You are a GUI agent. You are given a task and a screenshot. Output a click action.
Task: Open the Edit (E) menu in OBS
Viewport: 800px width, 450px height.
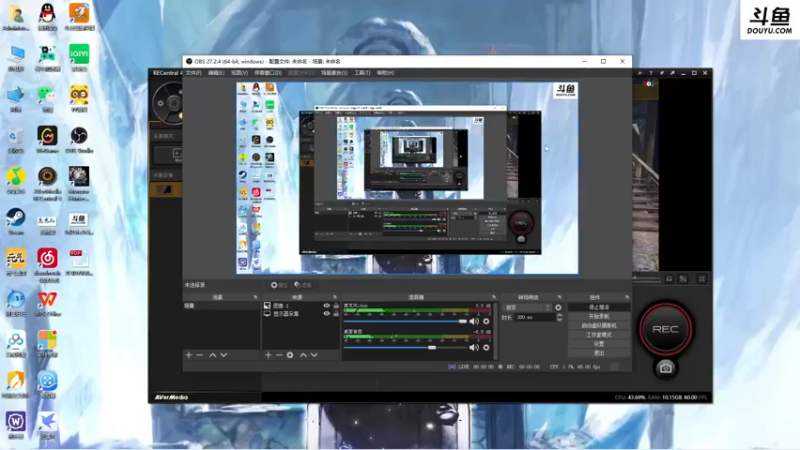tap(216, 73)
